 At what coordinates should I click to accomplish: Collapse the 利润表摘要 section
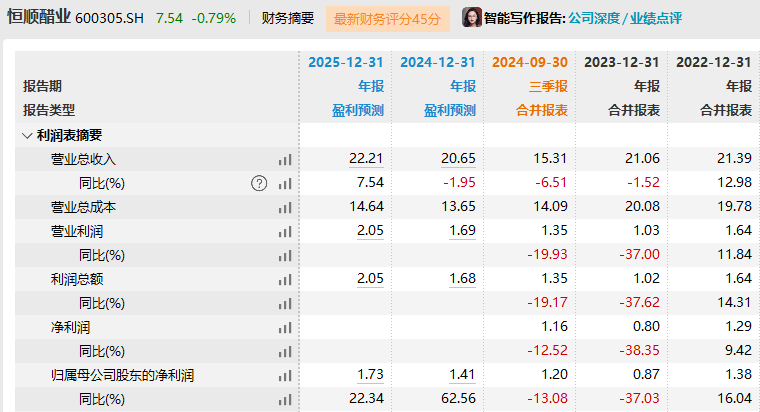click(x=27, y=136)
